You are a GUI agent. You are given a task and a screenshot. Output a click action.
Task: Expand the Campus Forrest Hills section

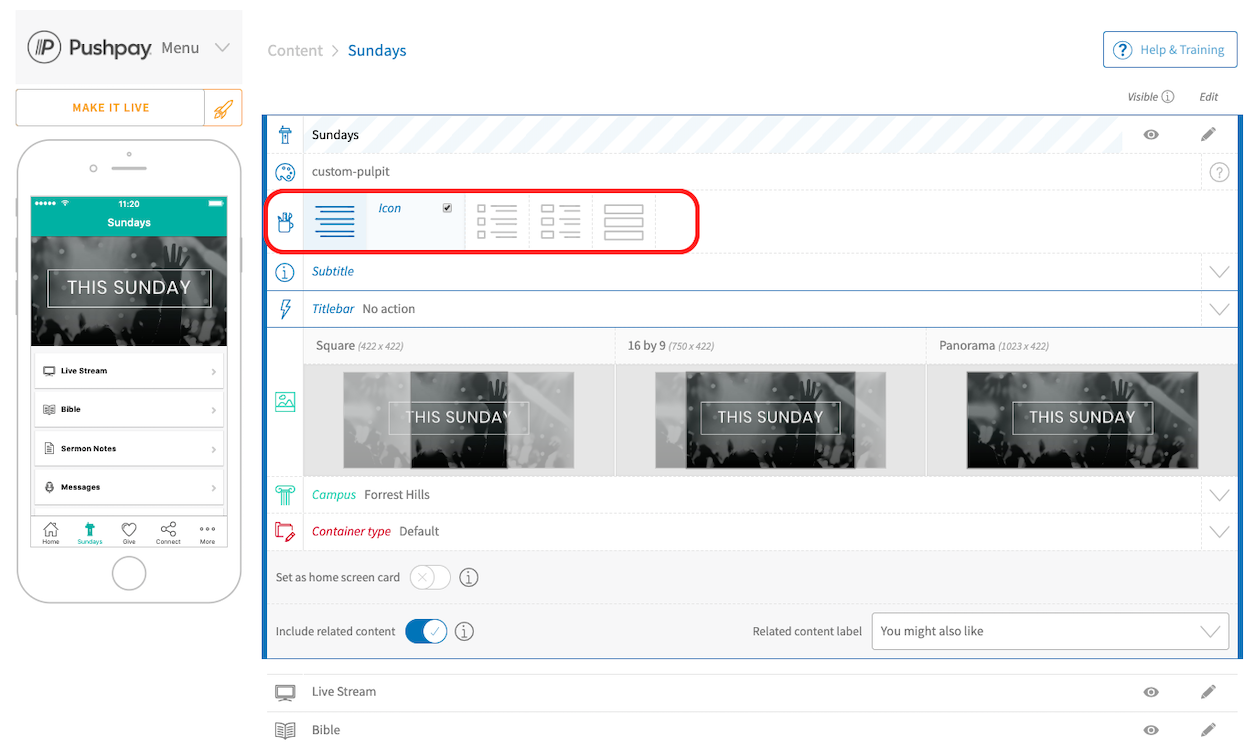click(1219, 494)
